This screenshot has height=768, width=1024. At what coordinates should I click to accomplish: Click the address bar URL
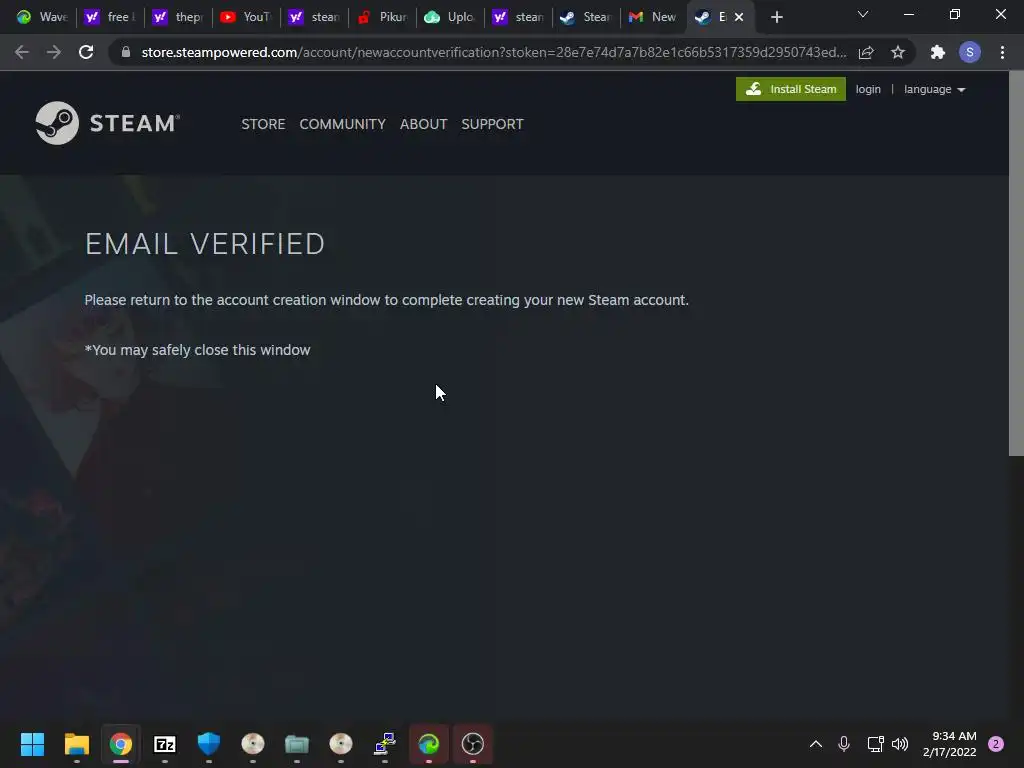[493, 52]
